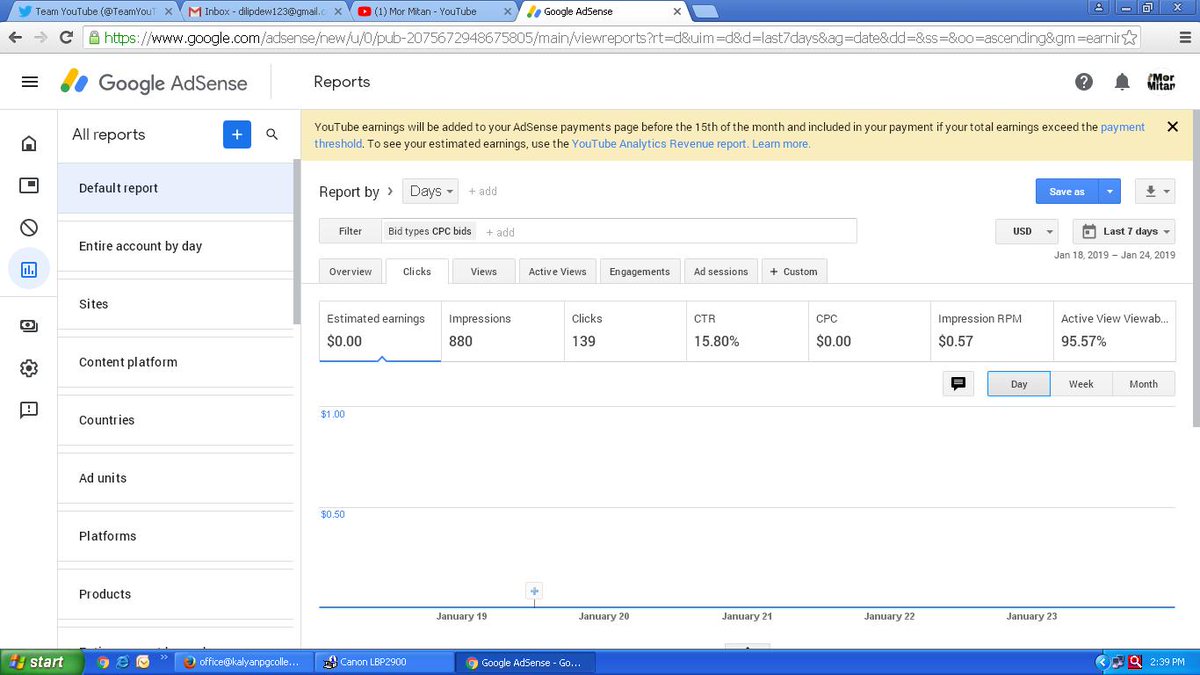Image resolution: width=1200 pixels, height=675 pixels.
Task: Click the chart note plus marker
Action: 534,591
